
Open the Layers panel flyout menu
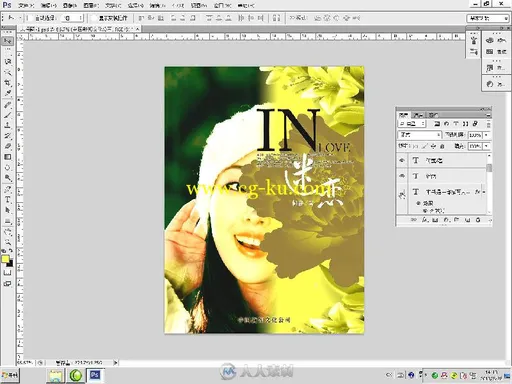488,115
